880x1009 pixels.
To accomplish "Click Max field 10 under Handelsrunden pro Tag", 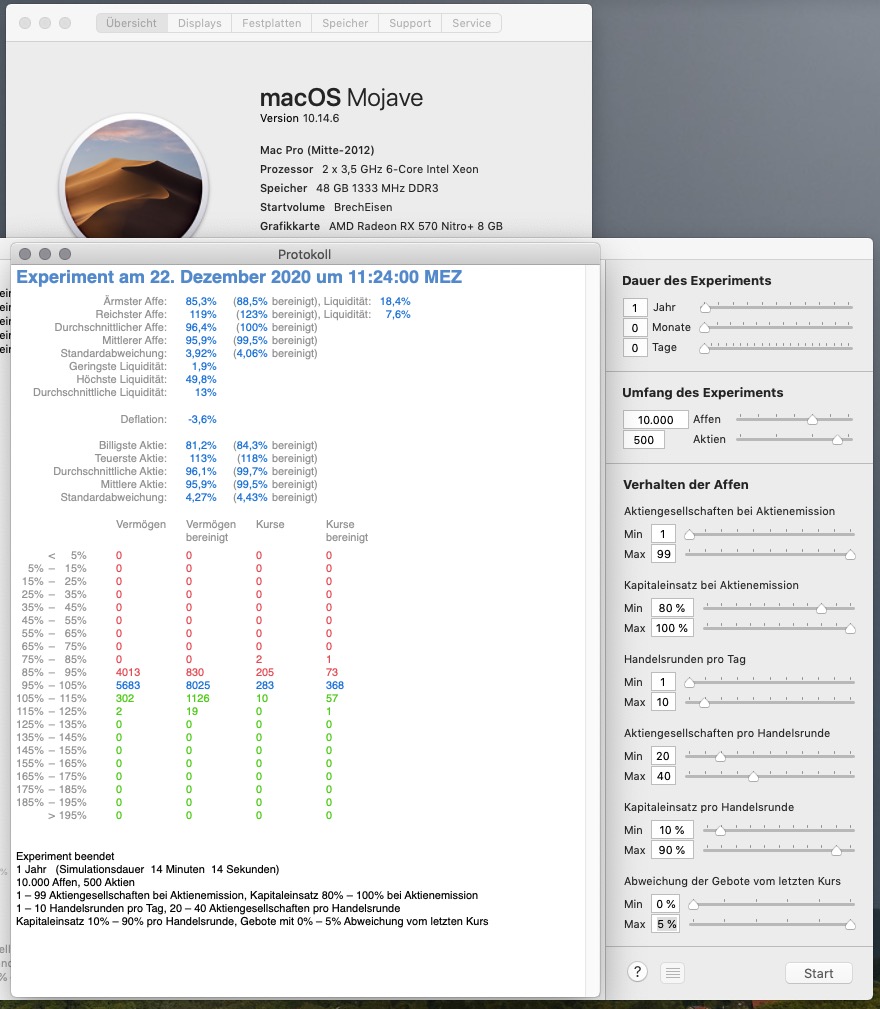I will pyautogui.click(x=663, y=702).
